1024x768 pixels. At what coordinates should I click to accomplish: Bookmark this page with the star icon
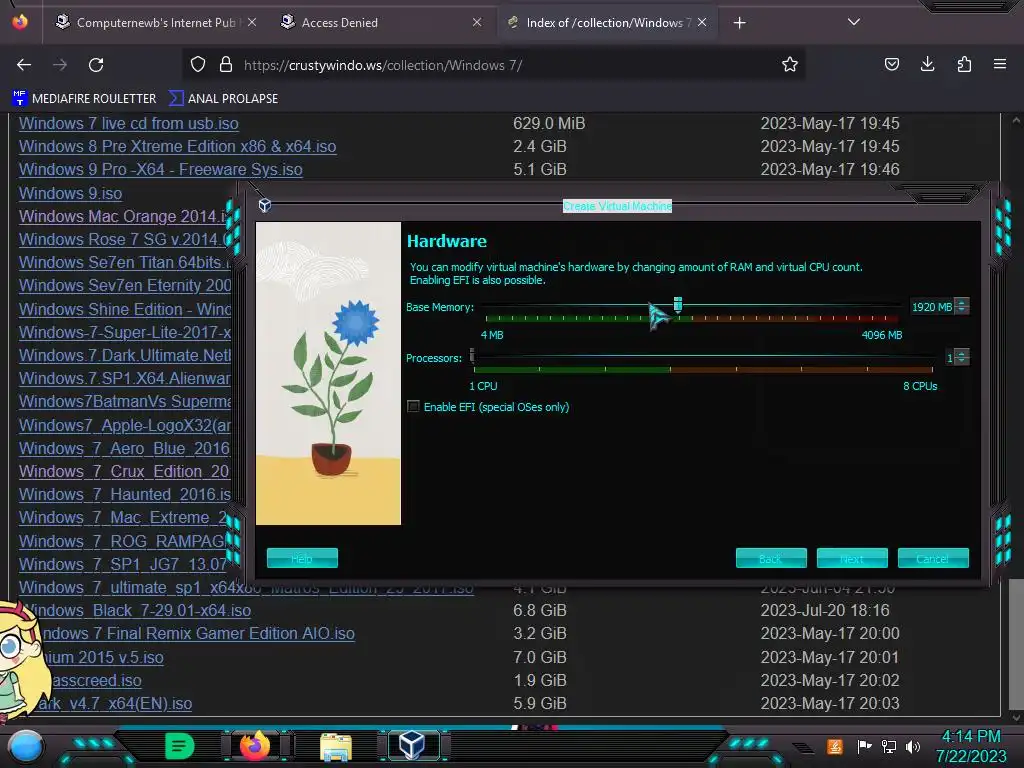(790, 65)
